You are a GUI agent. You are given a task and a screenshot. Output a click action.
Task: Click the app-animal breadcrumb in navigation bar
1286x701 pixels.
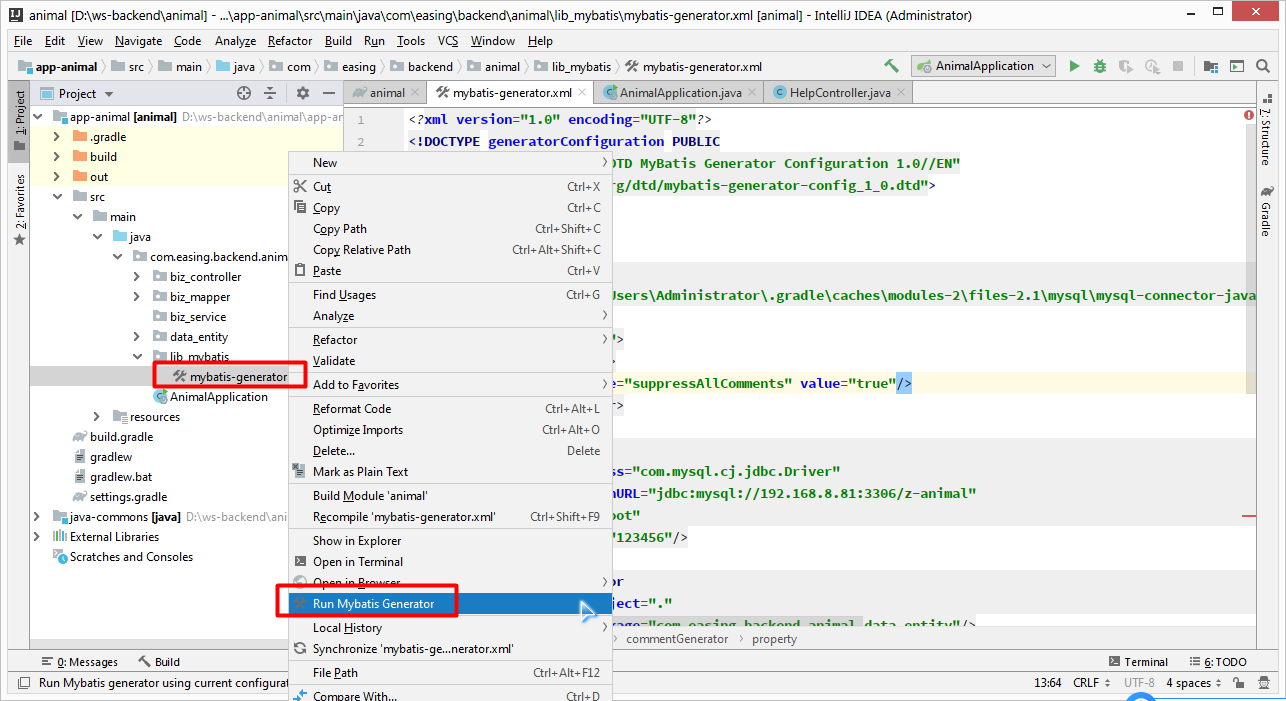click(x=58, y=67)
